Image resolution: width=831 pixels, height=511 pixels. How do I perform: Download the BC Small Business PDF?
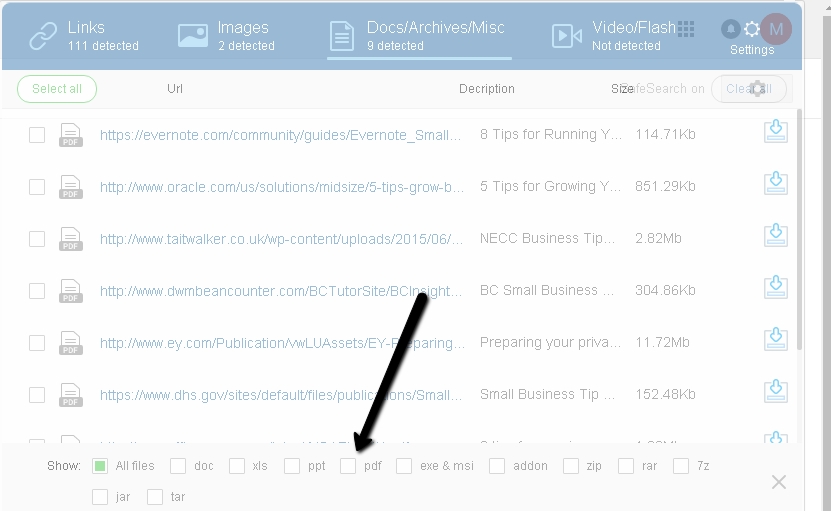(775, 288)
